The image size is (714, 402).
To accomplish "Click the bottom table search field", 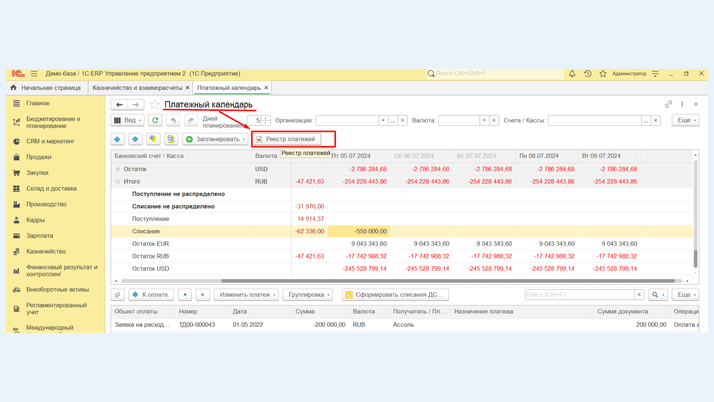I will pos(580,295).
